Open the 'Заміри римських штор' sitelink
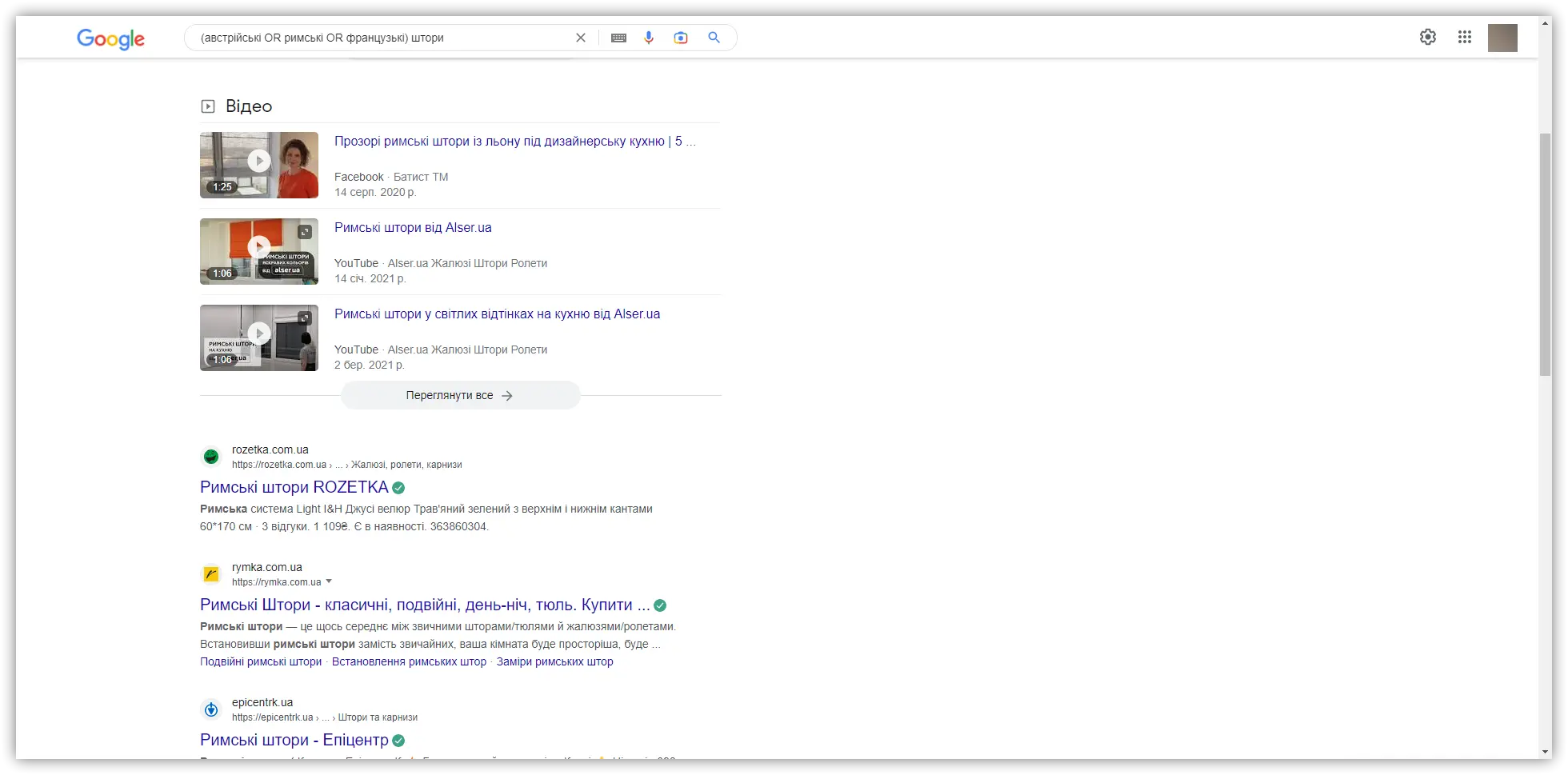 tap(554, 661)
